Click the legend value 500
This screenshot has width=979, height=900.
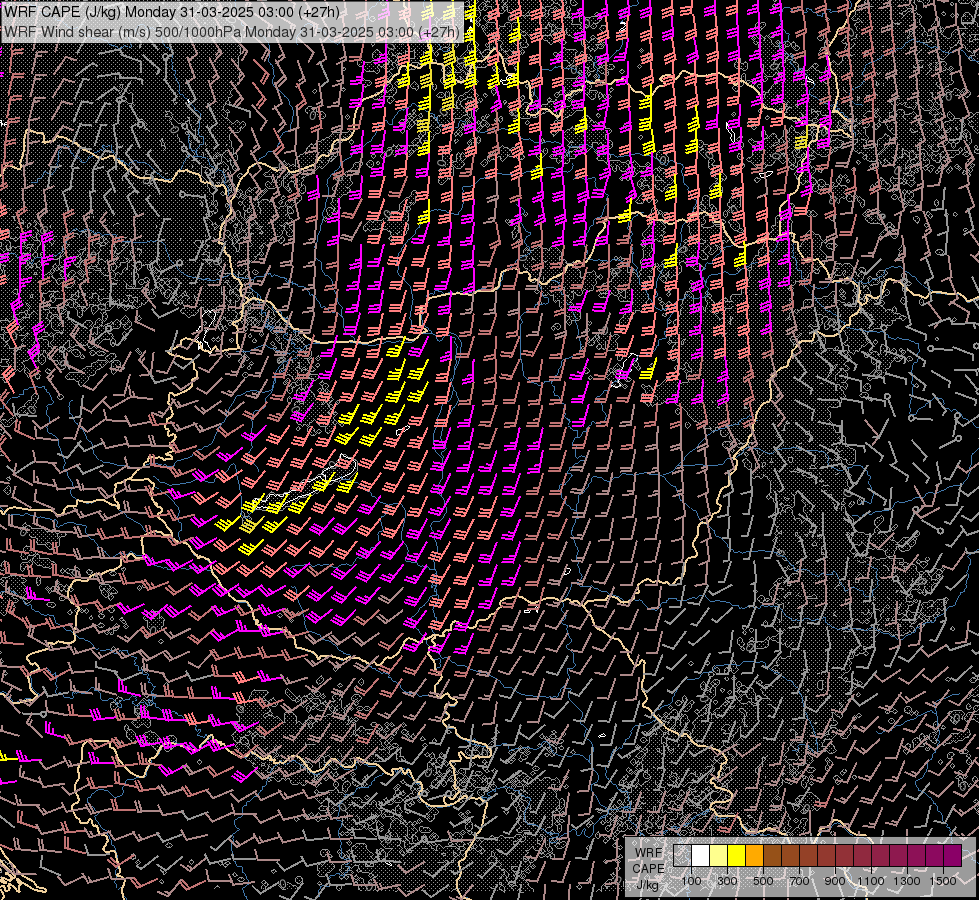pyautogui.click(x=763, y=881)
